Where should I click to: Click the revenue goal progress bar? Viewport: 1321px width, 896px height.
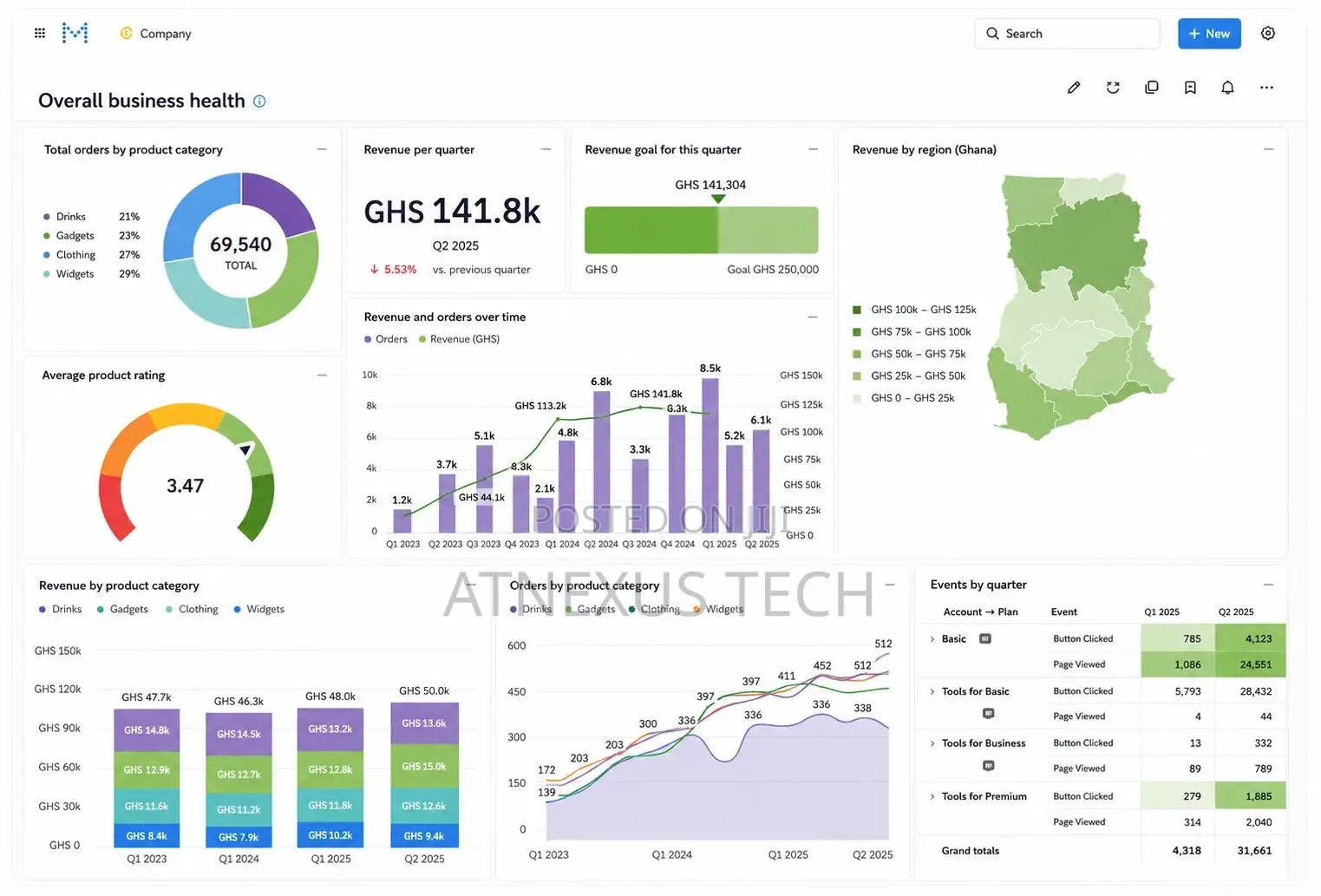point(702,230)
